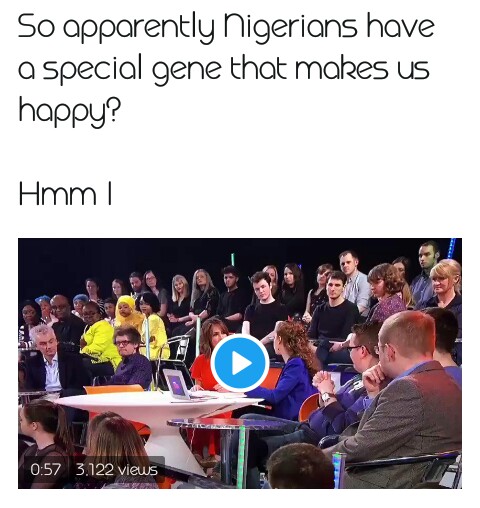Click the word "happy?" in the post
The width and height of the screenshot is (480, 508).
click(69, 109)
